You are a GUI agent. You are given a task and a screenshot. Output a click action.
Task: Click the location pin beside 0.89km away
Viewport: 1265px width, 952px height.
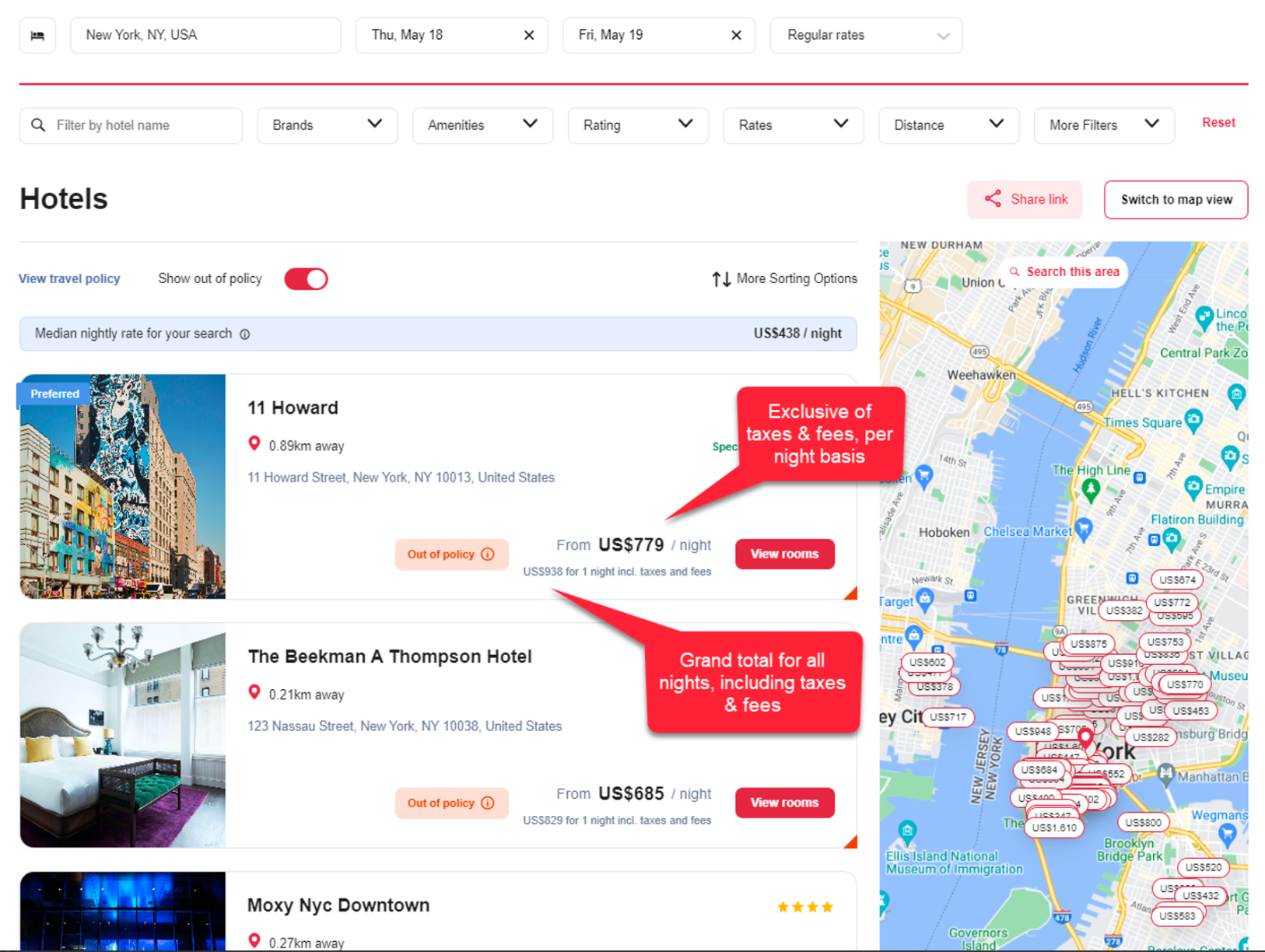(254, 444)
